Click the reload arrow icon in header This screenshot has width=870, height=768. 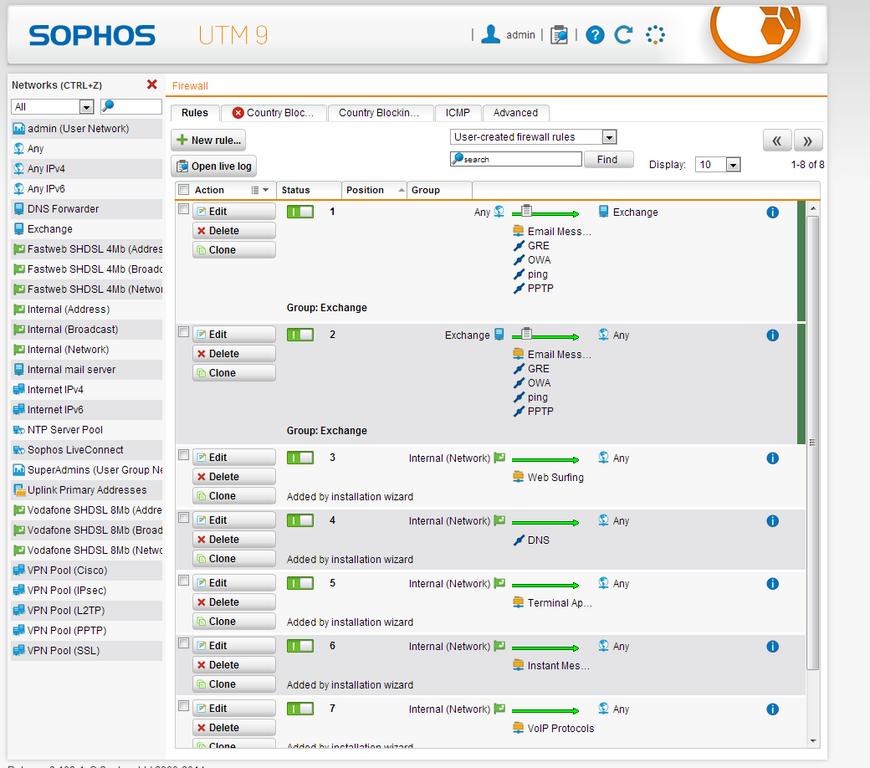[623, 35]
